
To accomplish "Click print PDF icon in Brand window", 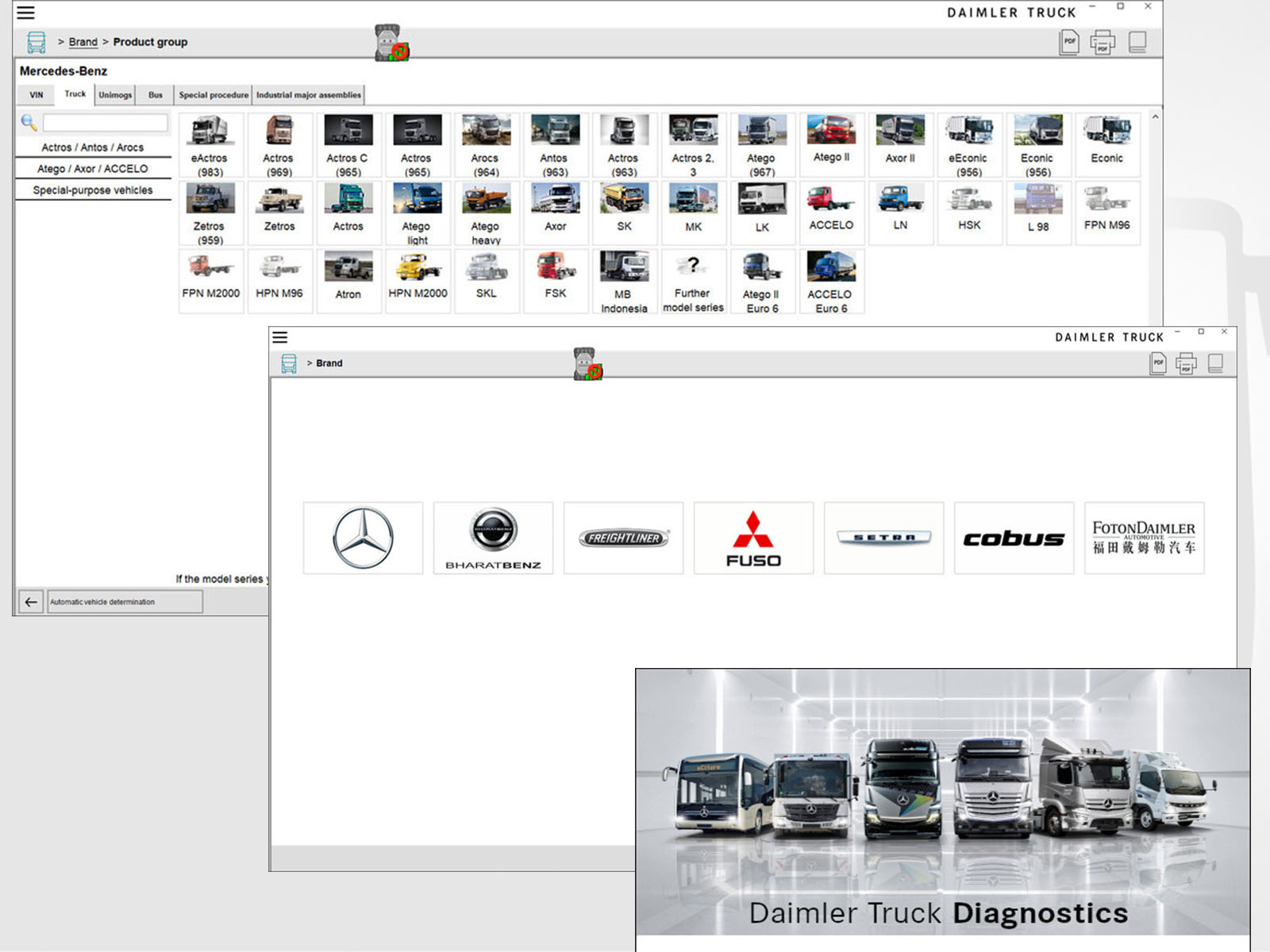I will (x=1186, y=364).
